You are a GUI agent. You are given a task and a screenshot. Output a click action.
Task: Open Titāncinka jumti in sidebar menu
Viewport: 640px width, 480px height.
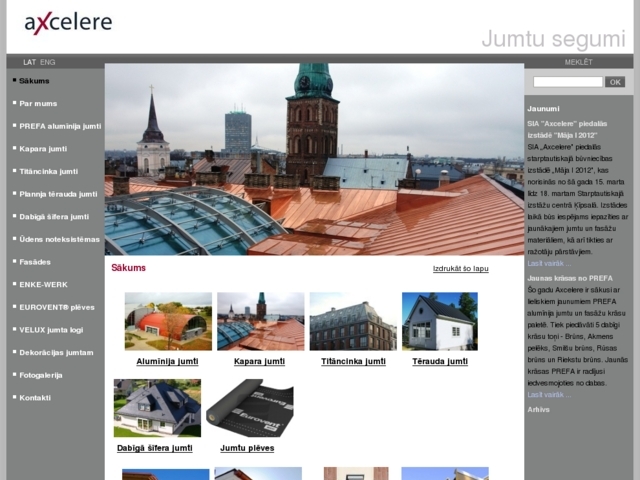coord(49,171)
